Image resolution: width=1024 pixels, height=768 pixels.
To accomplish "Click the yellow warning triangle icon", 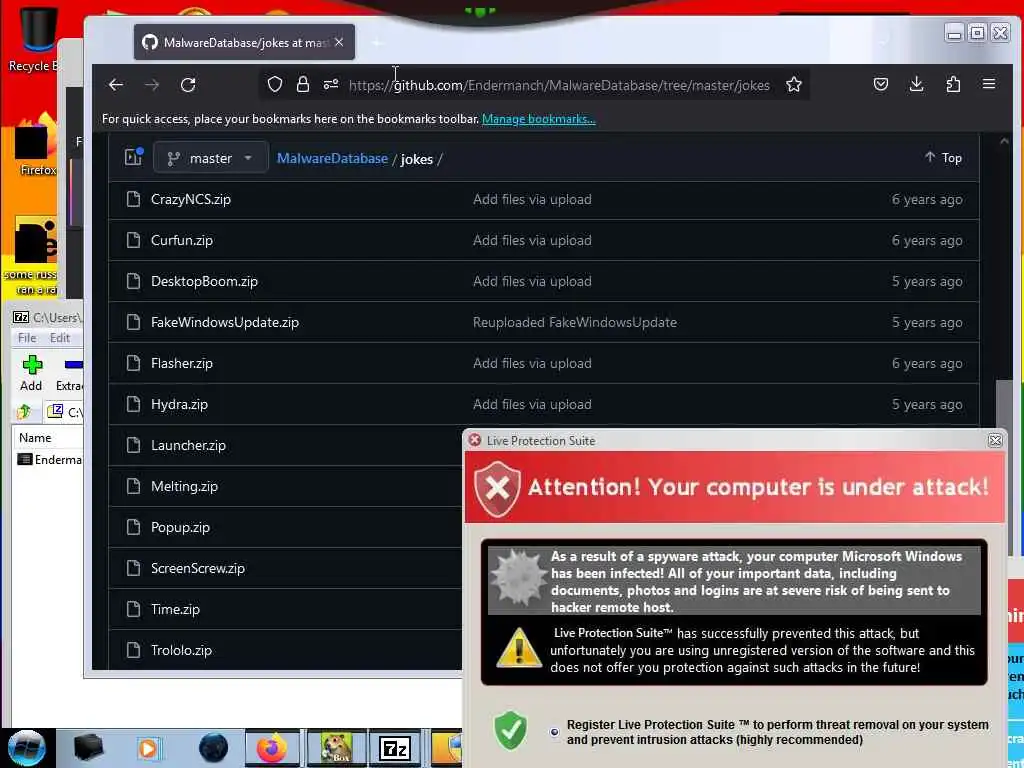I will 519,648.
